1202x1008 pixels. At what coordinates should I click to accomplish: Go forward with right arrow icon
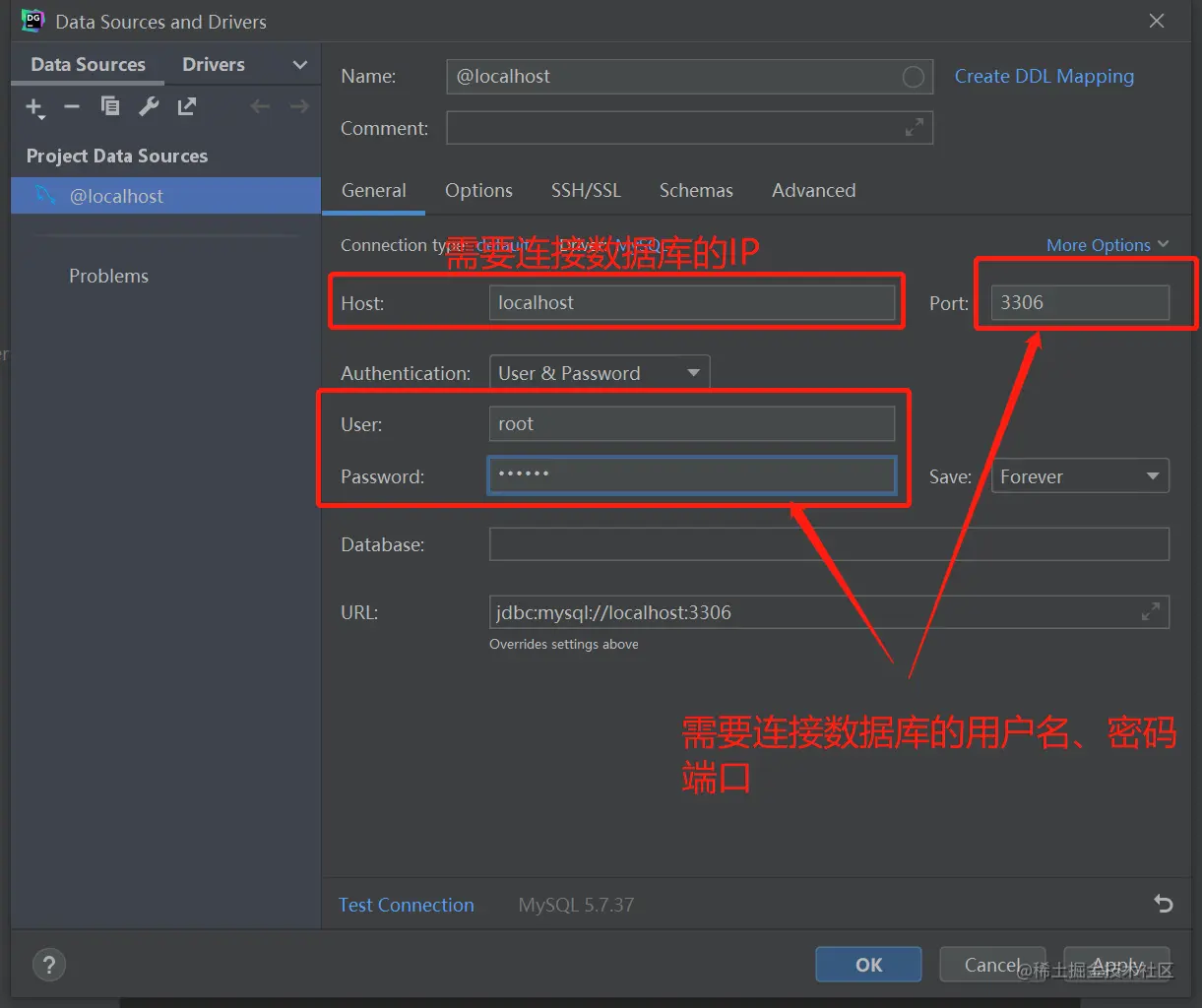coord(299,106)
